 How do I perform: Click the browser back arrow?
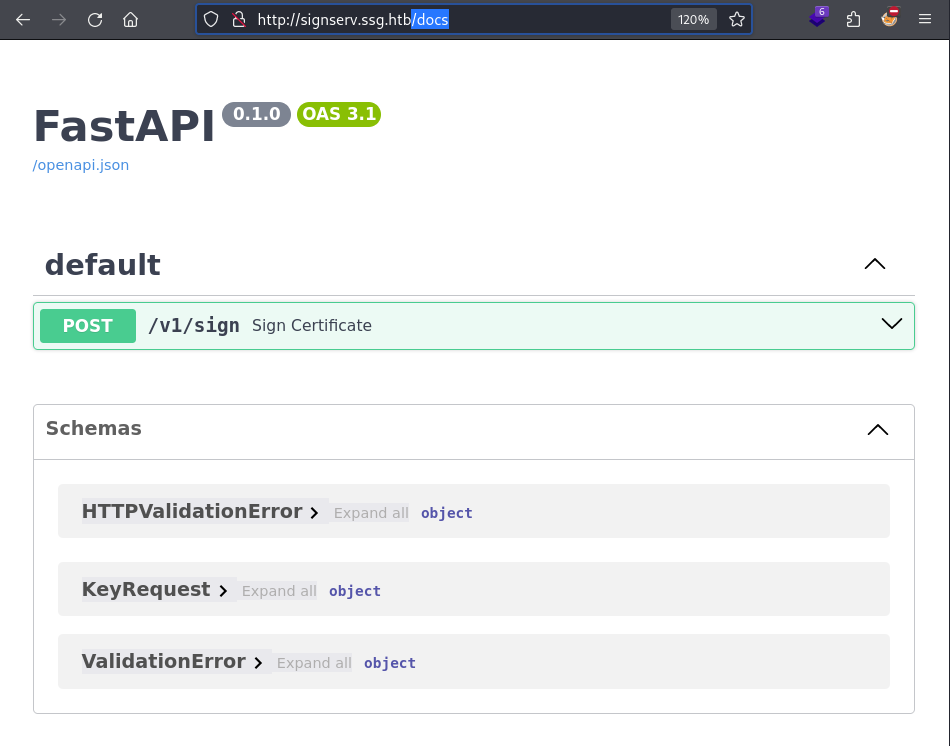[x=23, y=19]
